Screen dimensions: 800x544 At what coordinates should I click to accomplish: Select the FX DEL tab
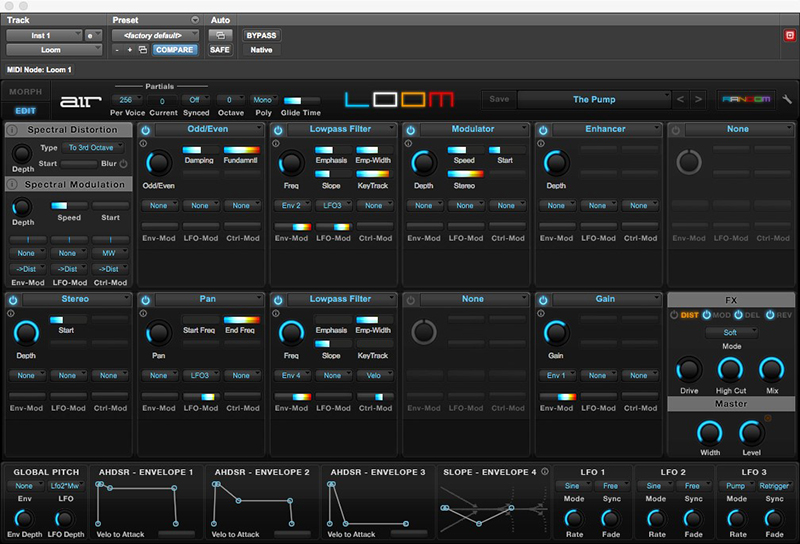[753, 315]
